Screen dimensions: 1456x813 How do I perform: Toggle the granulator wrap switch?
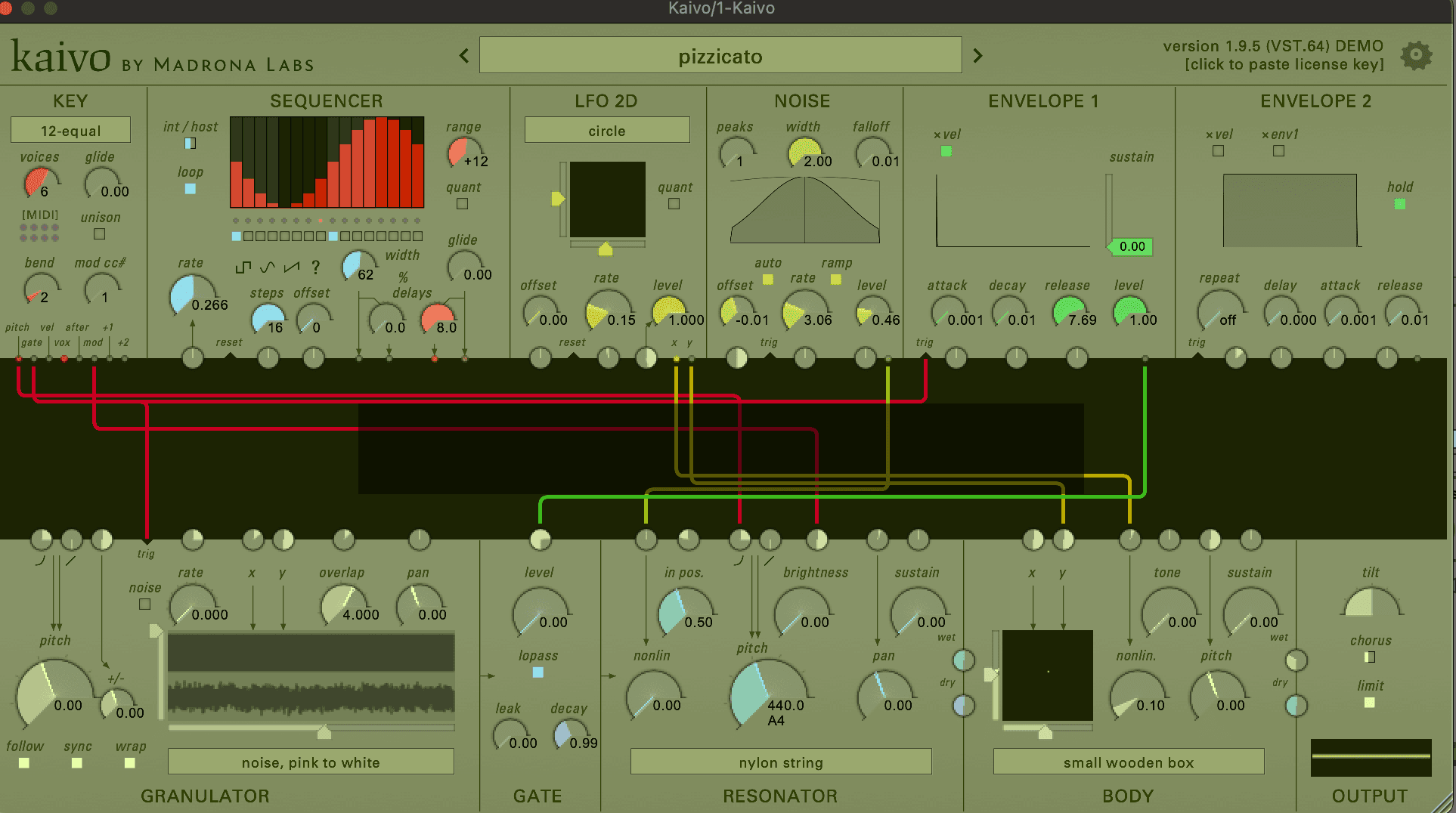click(x=130, y=763)
